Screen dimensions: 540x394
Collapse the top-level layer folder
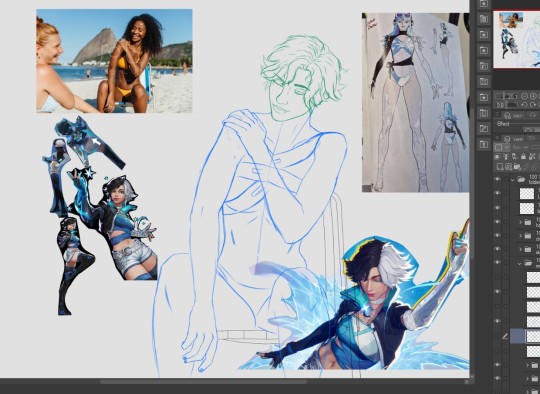(x=512, y=179)
